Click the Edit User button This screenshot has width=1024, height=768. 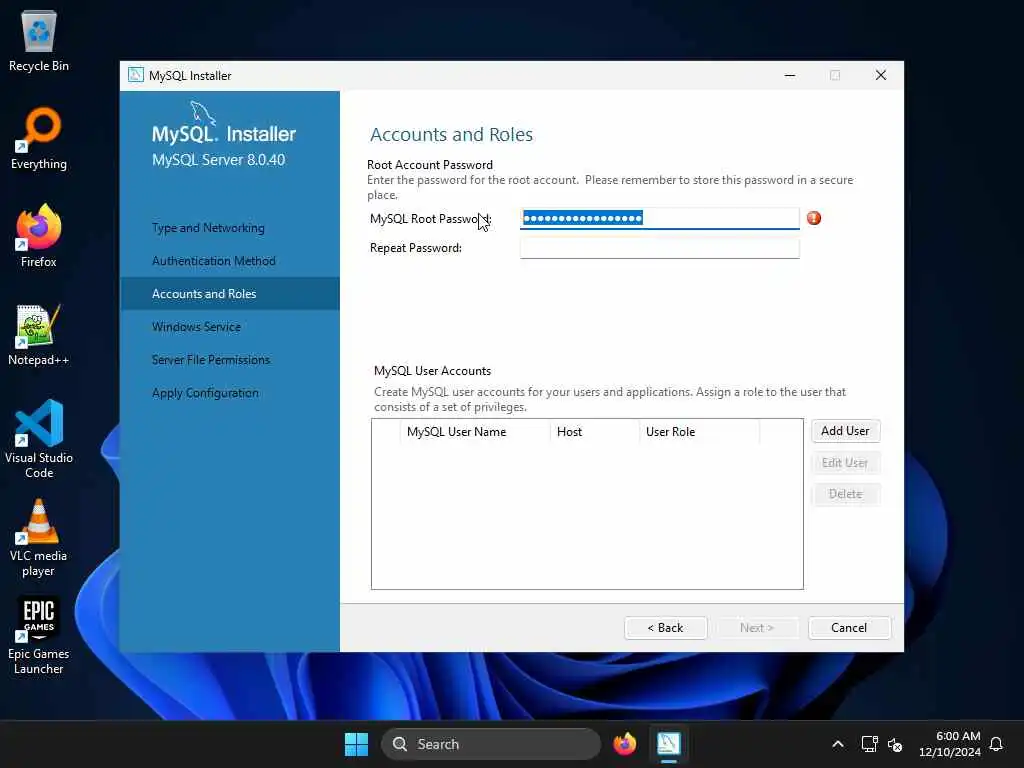[846, 462]
